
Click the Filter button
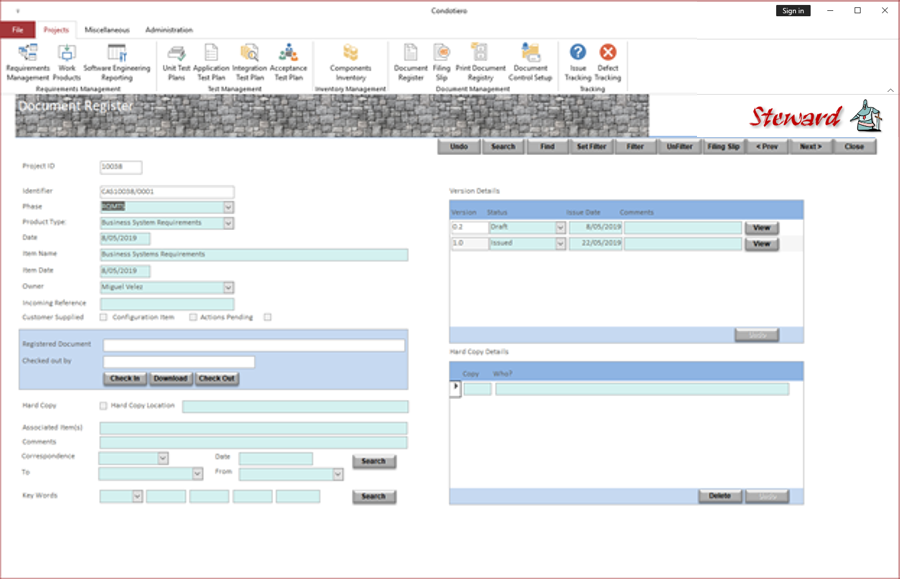(635, 147)
